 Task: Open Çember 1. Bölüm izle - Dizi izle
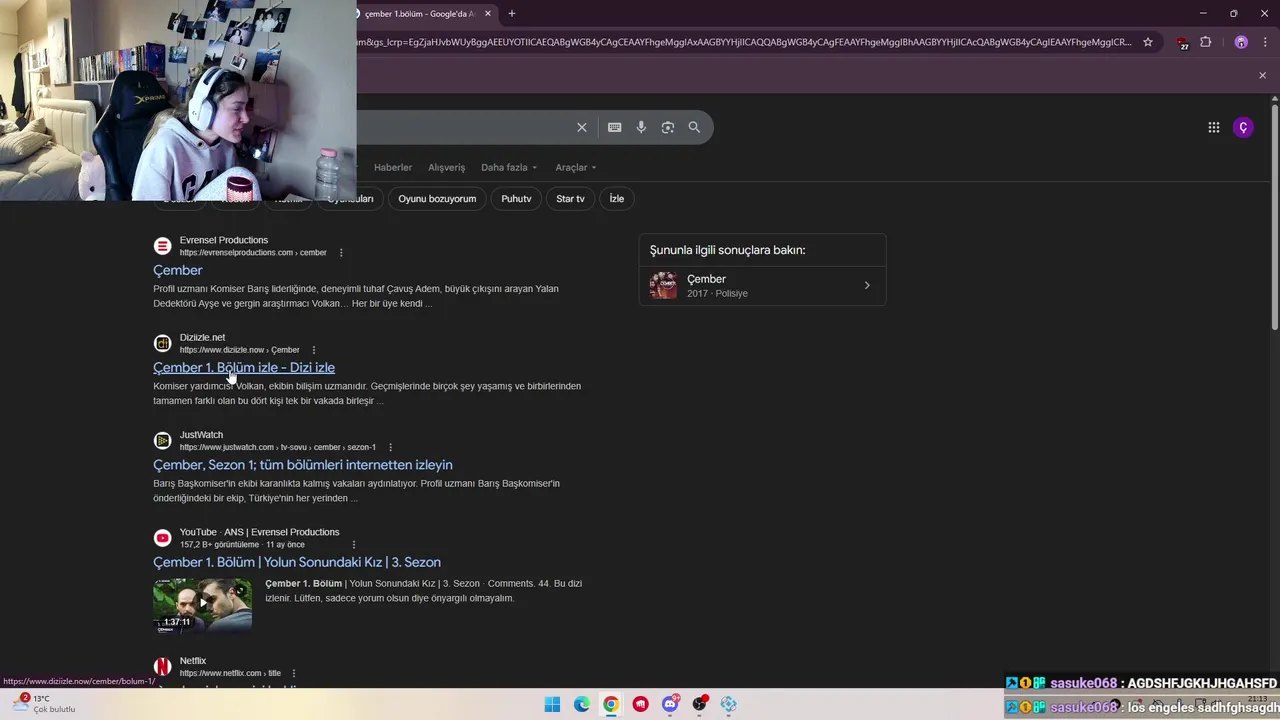point(244,367)
